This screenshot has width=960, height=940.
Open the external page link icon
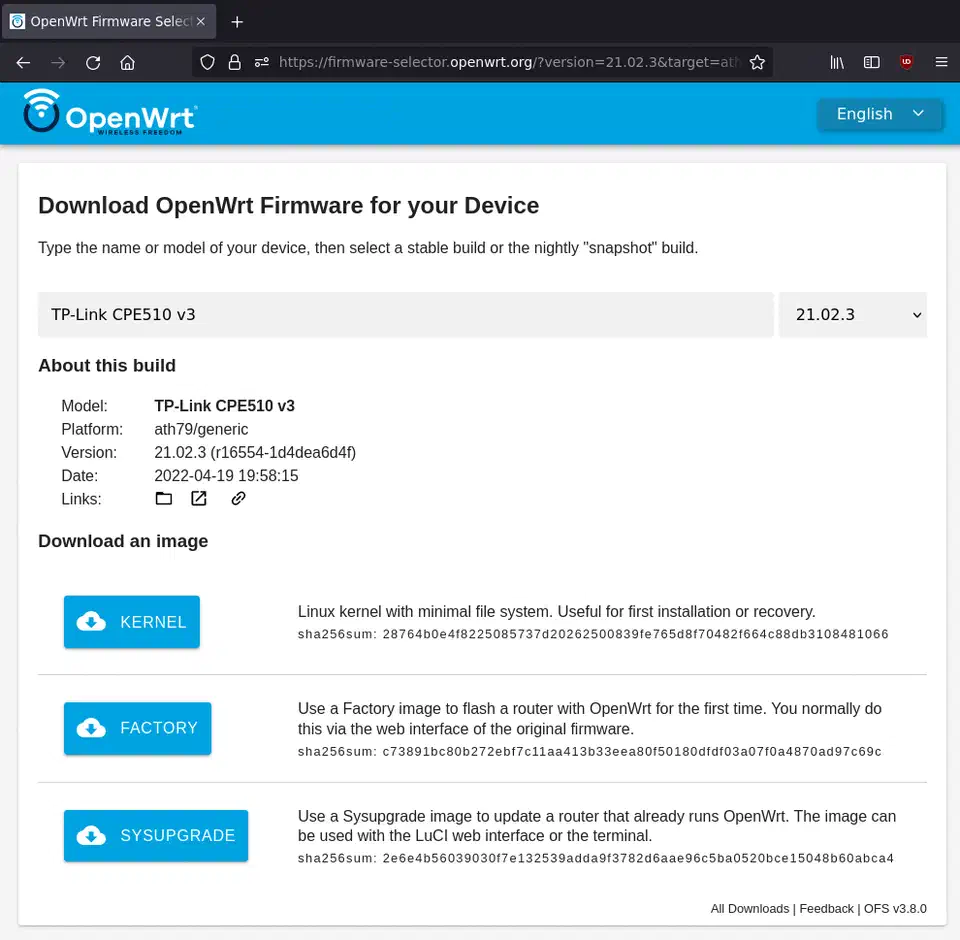tap(199, 498)
